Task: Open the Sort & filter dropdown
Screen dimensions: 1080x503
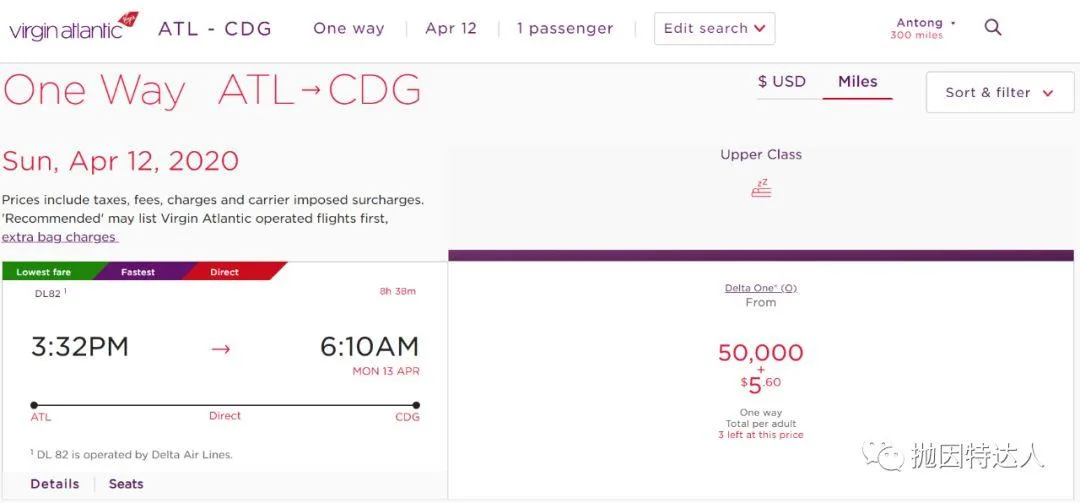Action: point(999,92)
